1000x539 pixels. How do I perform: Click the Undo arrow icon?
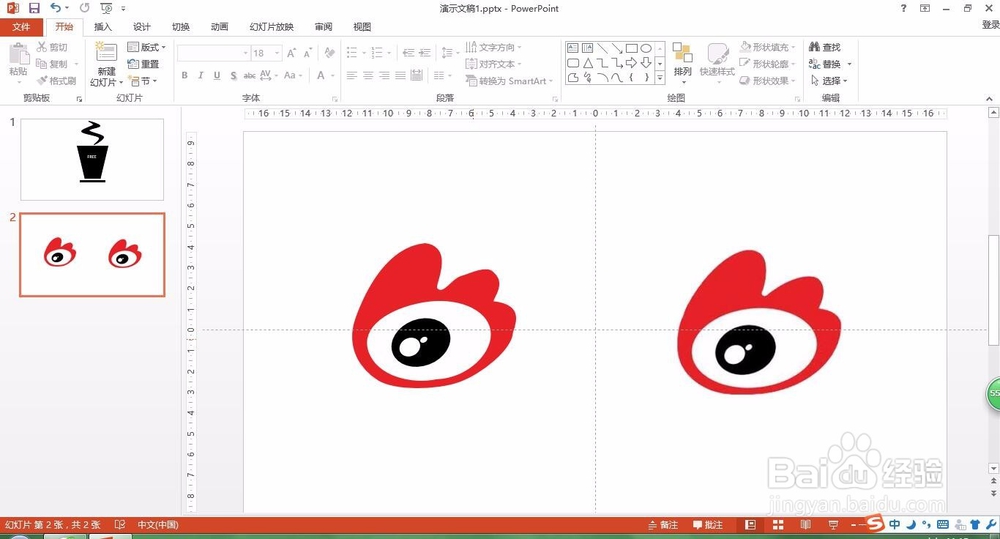(x=56, y=8)
